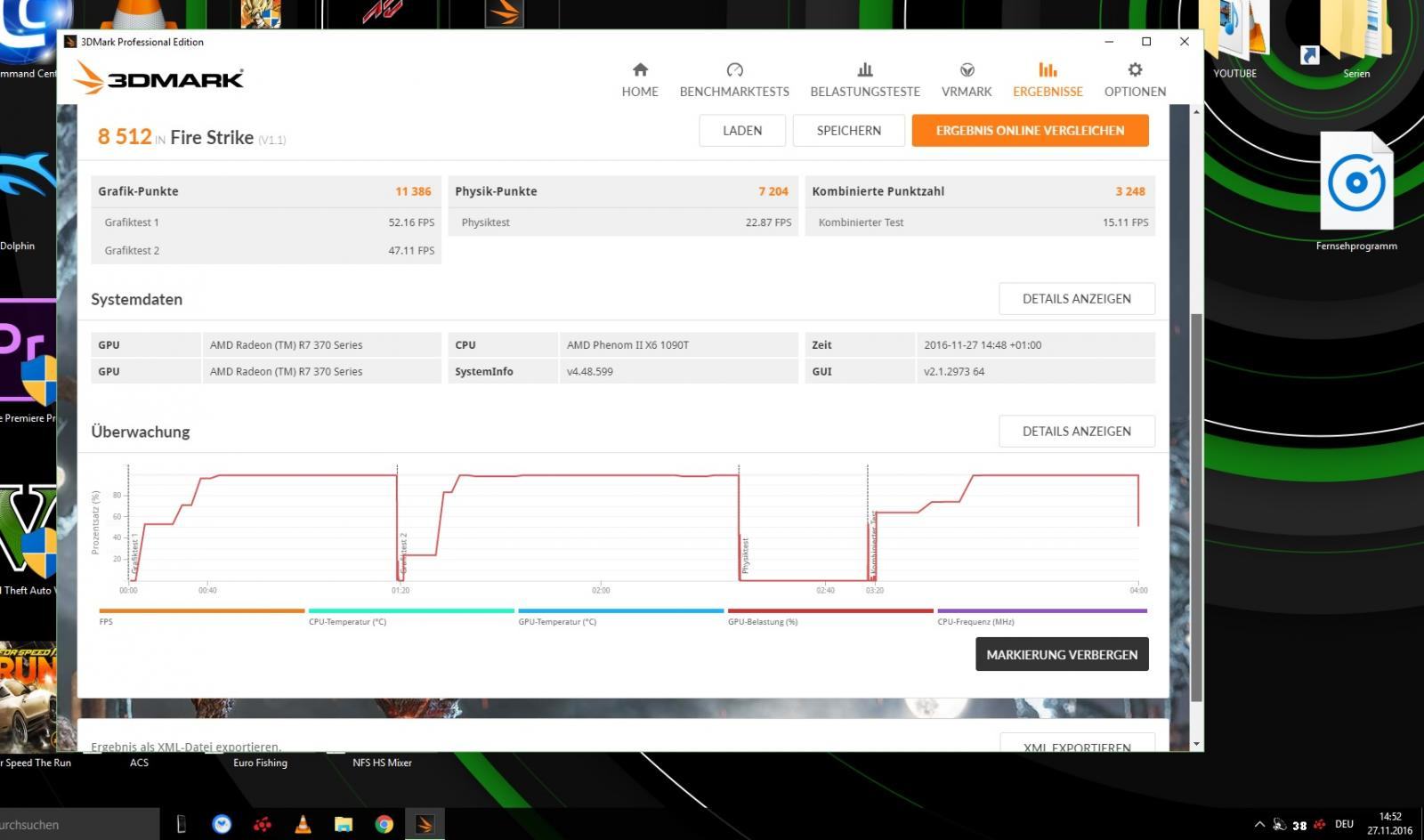Click the Physiktest result row
The width and height of the screenshot is (1424, 840).
623,222
